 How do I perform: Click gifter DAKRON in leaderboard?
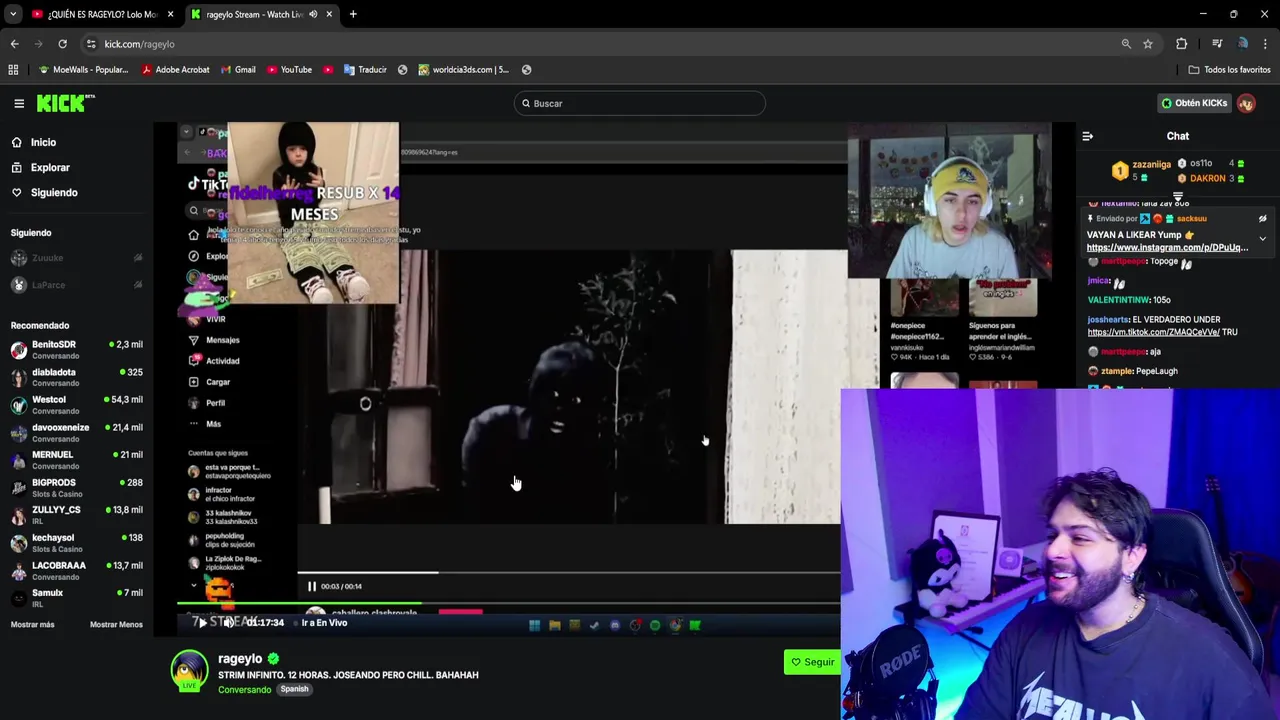[x=1207, y=178]
